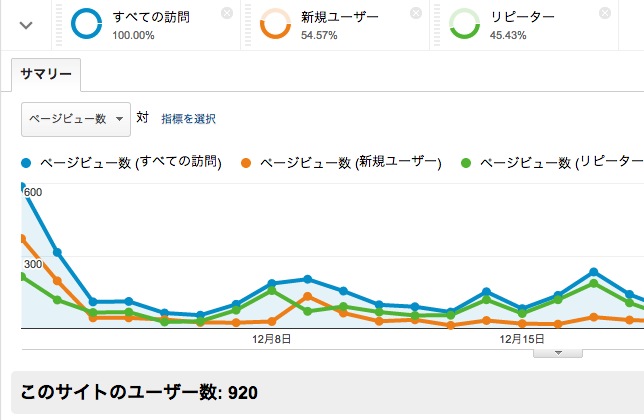Screen dimensions: 644x420
Task: Click the blue legend dot for すべての訪問
Action: click(x=27, y=162)
